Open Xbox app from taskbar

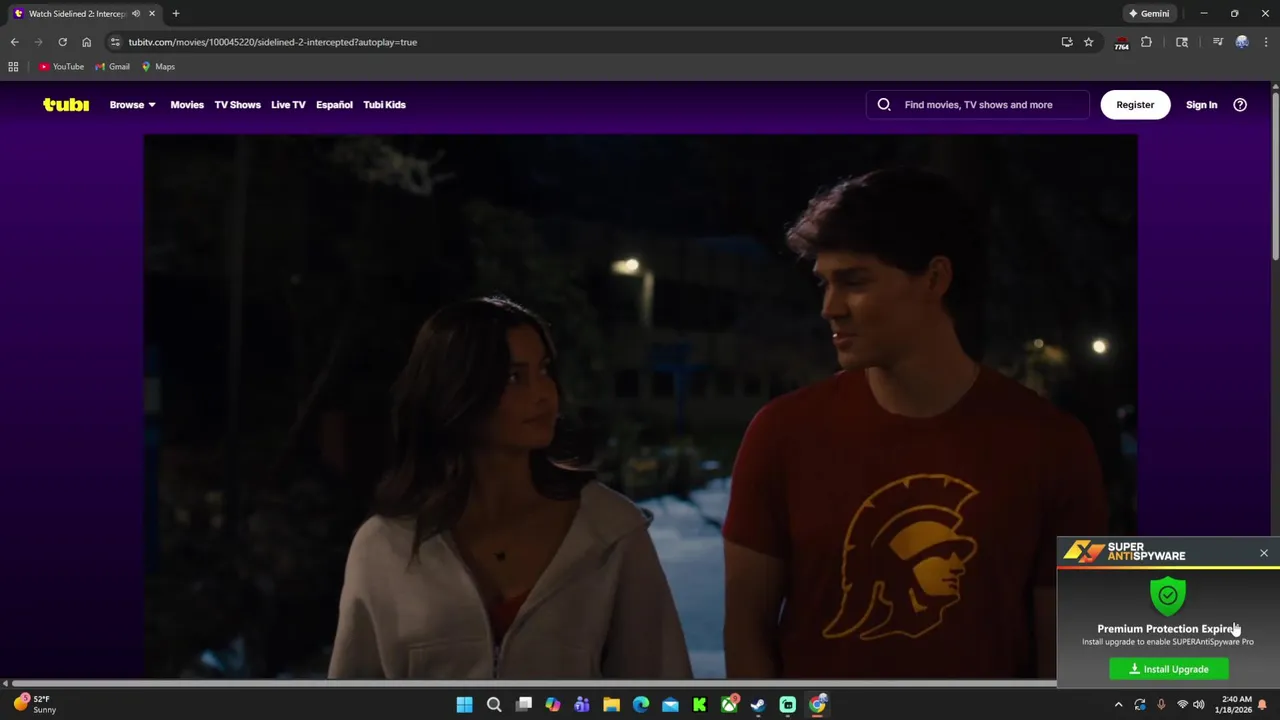click(x=730, y=705)
